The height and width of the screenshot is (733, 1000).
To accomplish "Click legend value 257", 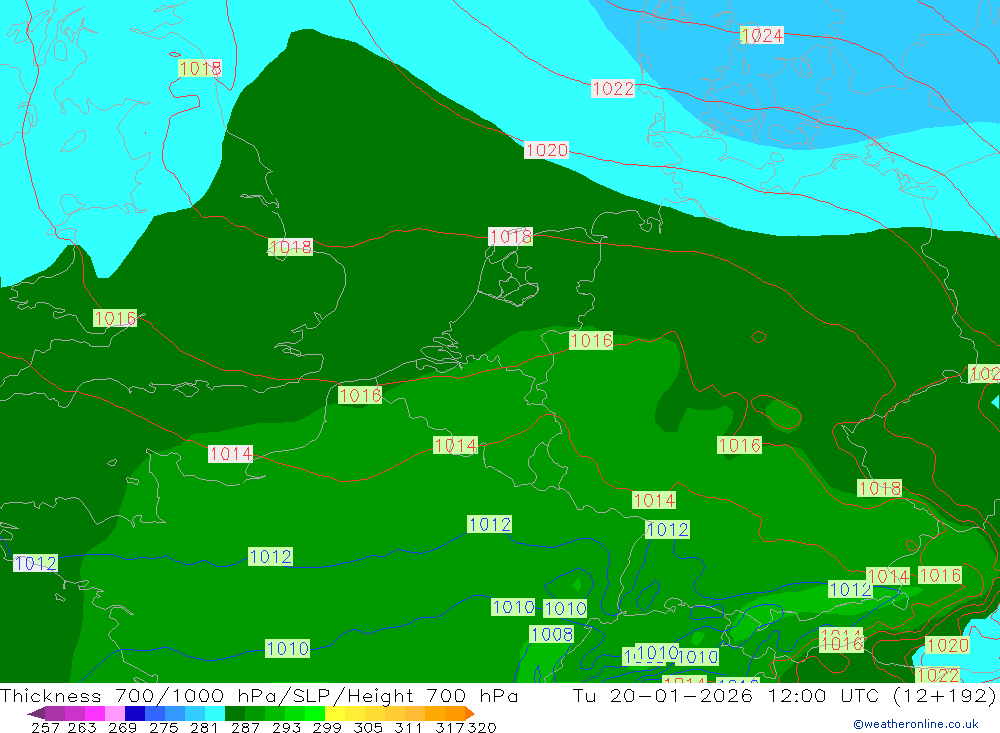I will (45, 727).
